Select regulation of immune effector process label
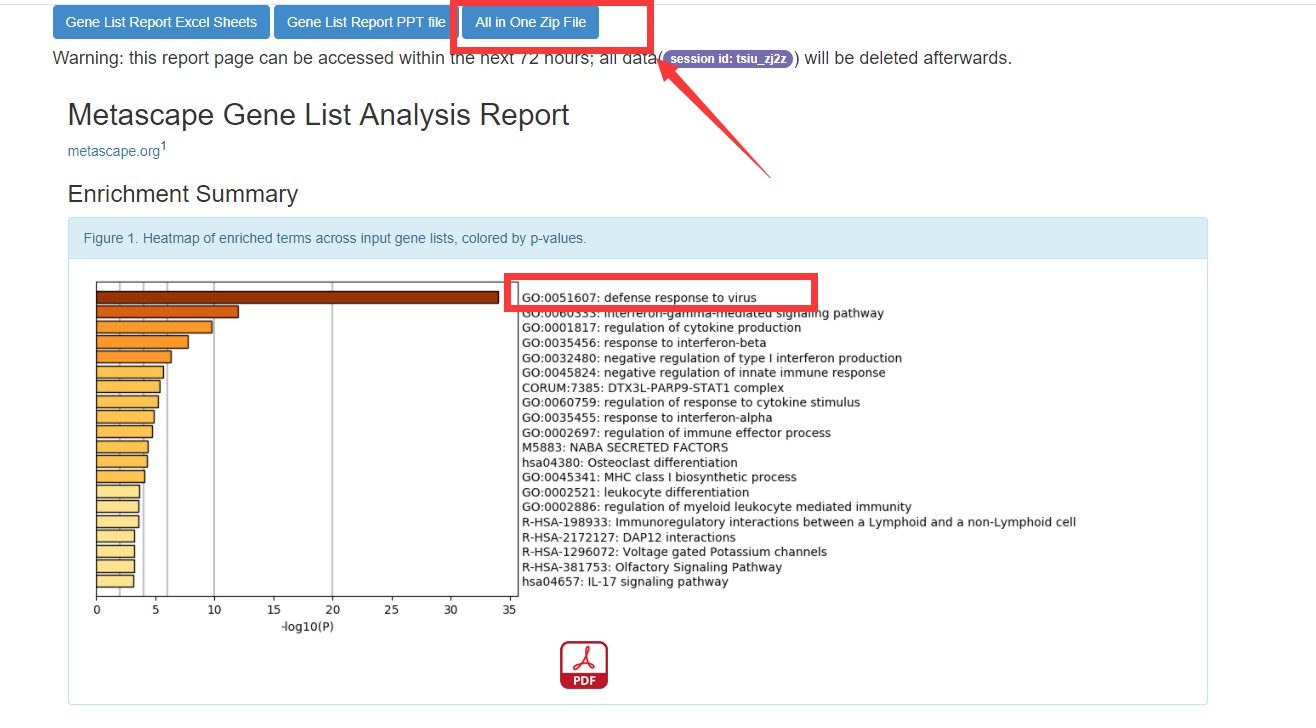Screen dimensions: 1316x728 676,433
